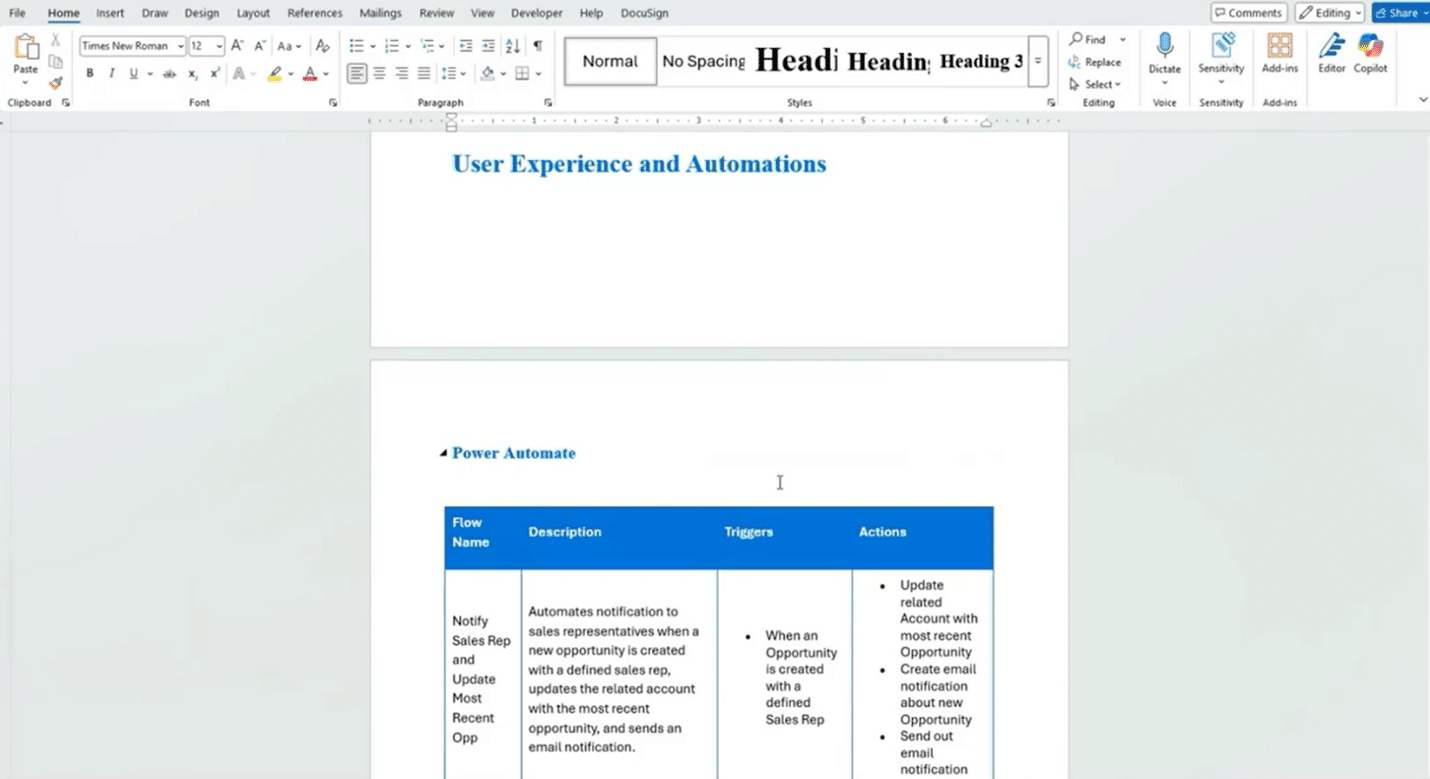Apply strikethrough formatting
This screenshot has width=1430, height=779.
point(169,74)
